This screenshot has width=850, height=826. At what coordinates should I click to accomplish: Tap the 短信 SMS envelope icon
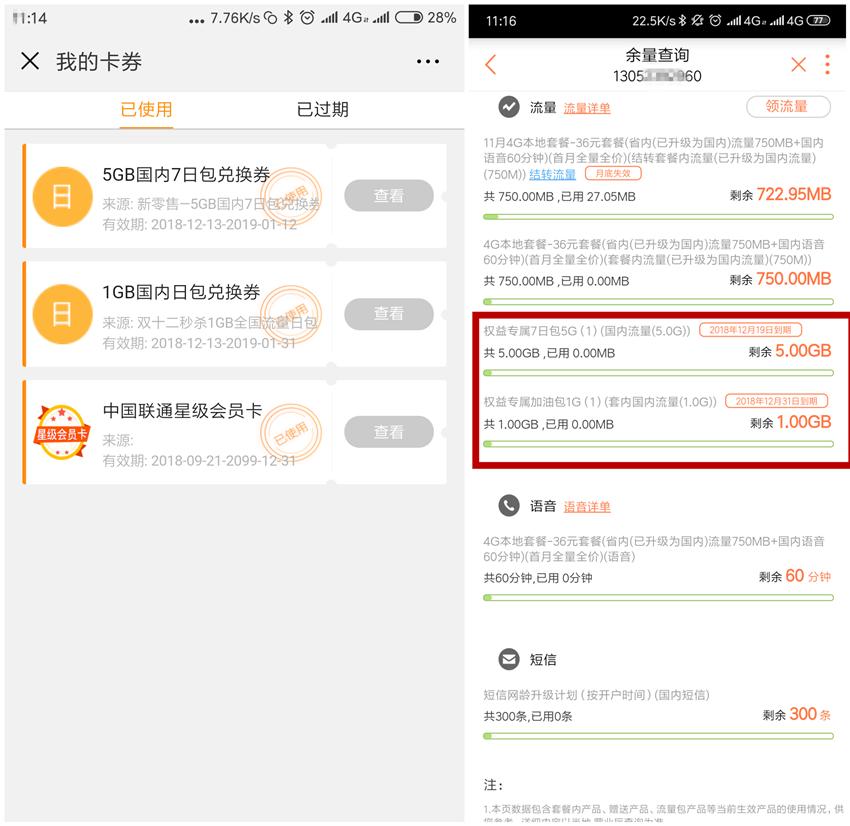point(506,659)
